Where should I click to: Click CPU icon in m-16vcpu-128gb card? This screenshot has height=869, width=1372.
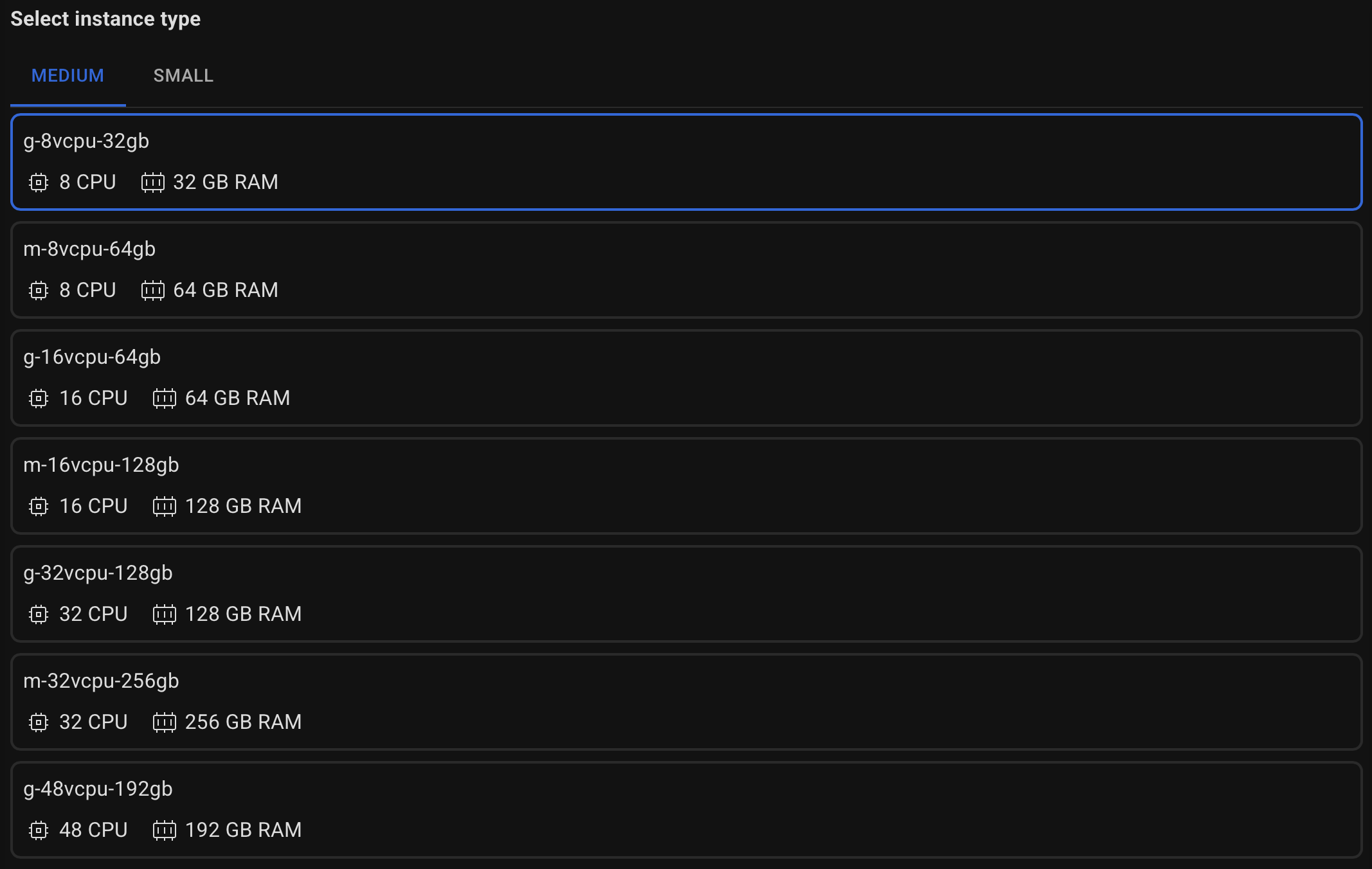pyautogui.click(x=39, y=506)
